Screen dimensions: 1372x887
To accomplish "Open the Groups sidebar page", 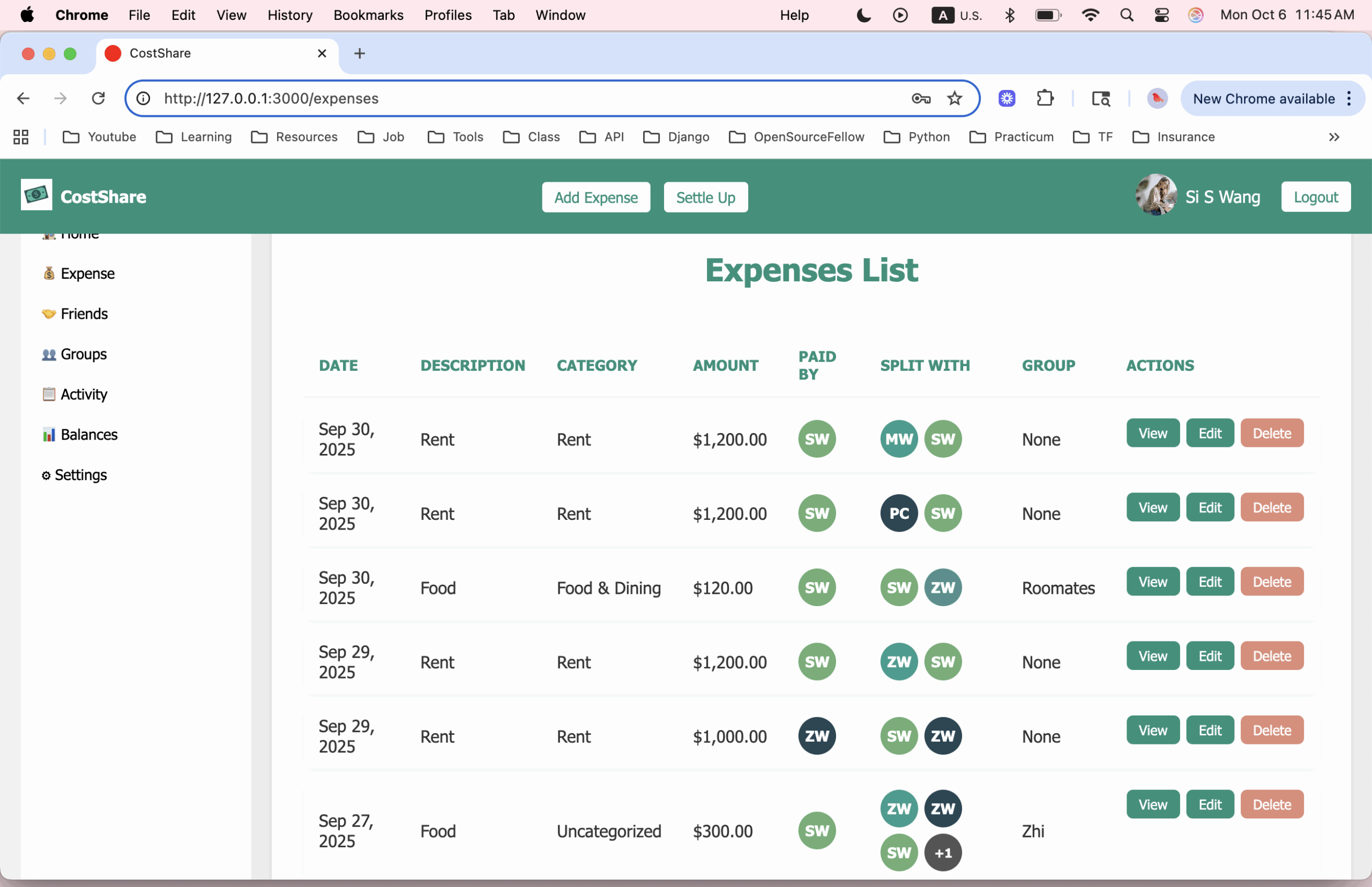I will point(83,354).
